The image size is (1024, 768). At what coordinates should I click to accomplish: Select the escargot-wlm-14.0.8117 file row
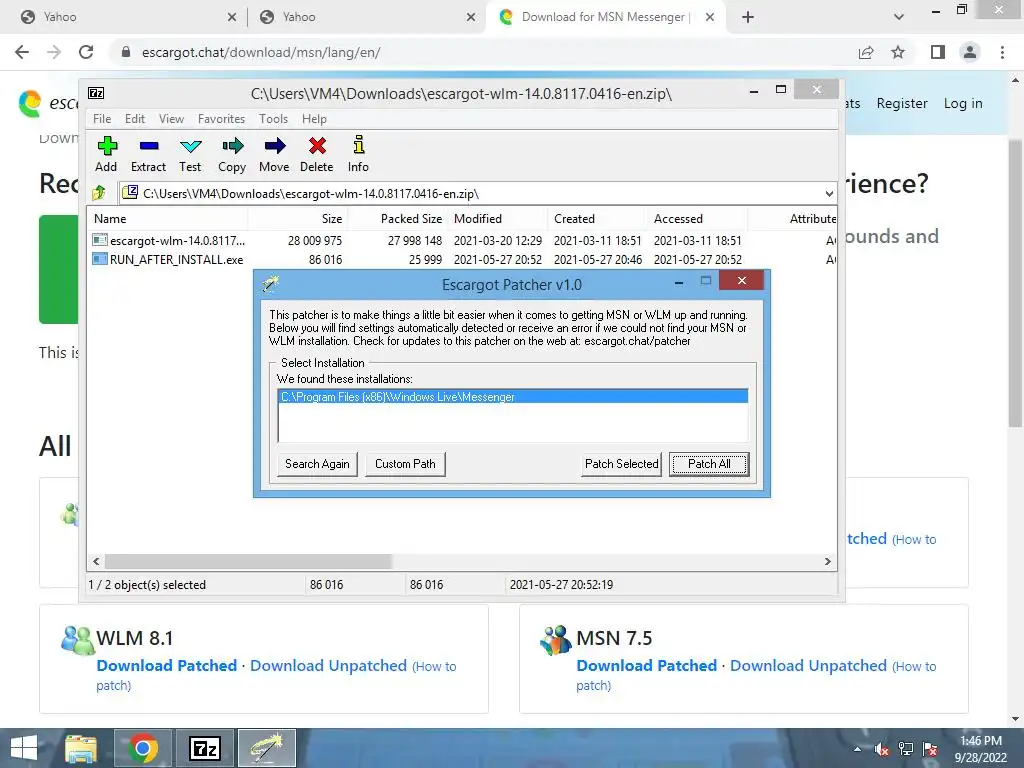click(x=462, y=241)
